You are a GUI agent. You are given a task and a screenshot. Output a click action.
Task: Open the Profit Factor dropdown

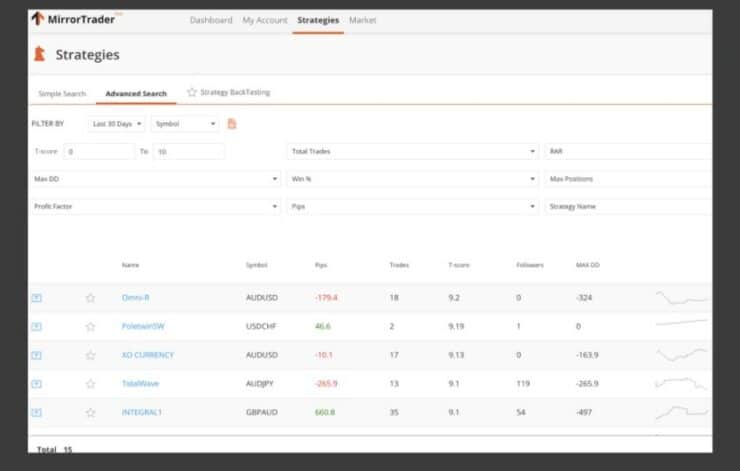[x=155, y=206]
